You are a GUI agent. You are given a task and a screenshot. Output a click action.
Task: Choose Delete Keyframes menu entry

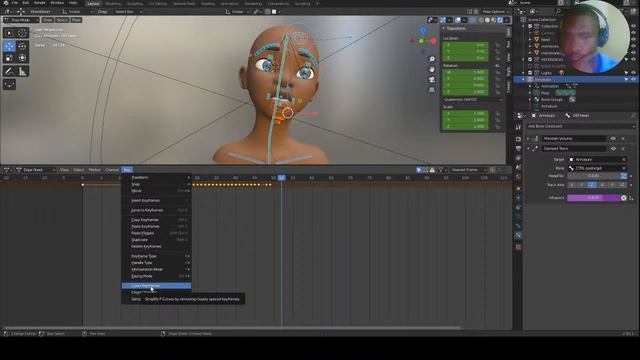(x=156, y=247)
